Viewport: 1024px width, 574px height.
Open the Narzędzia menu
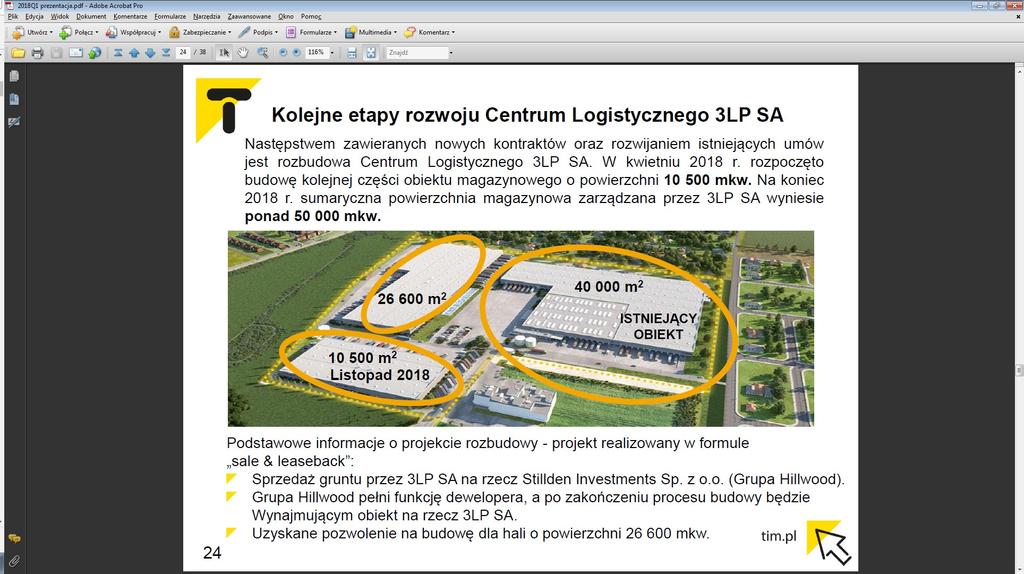(206, 16)
